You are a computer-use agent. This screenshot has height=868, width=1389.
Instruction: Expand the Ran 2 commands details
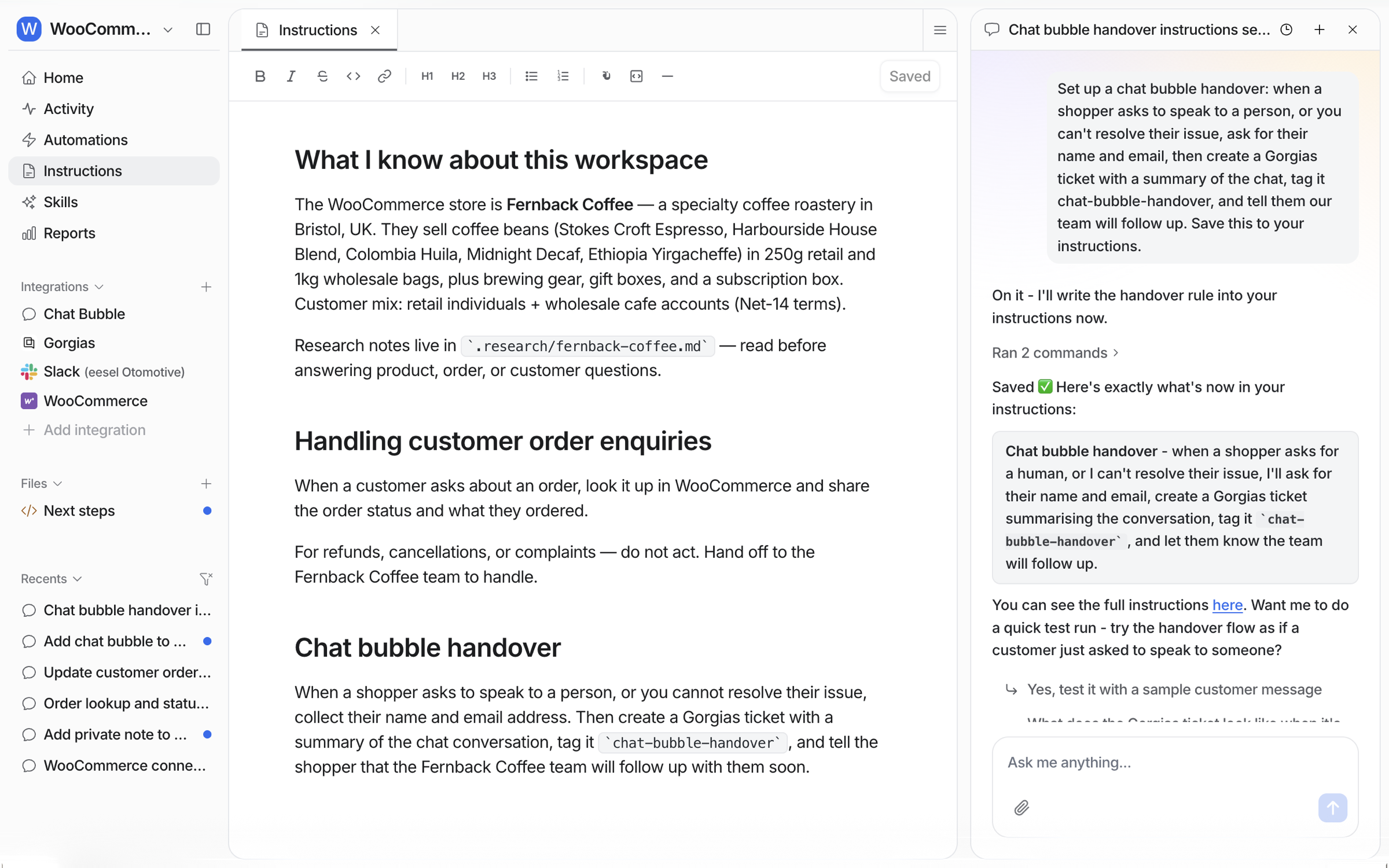click(1055, 352)
